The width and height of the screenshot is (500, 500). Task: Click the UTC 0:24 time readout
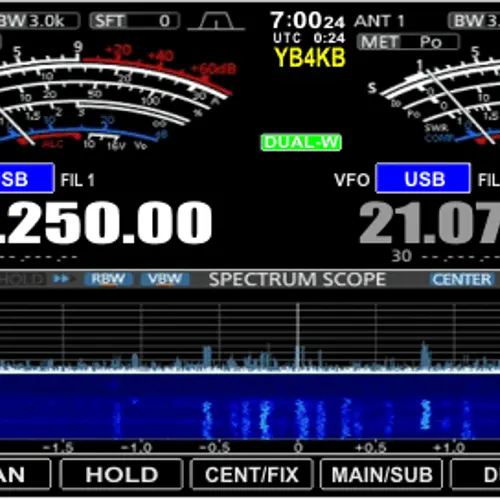click(309, 38)
